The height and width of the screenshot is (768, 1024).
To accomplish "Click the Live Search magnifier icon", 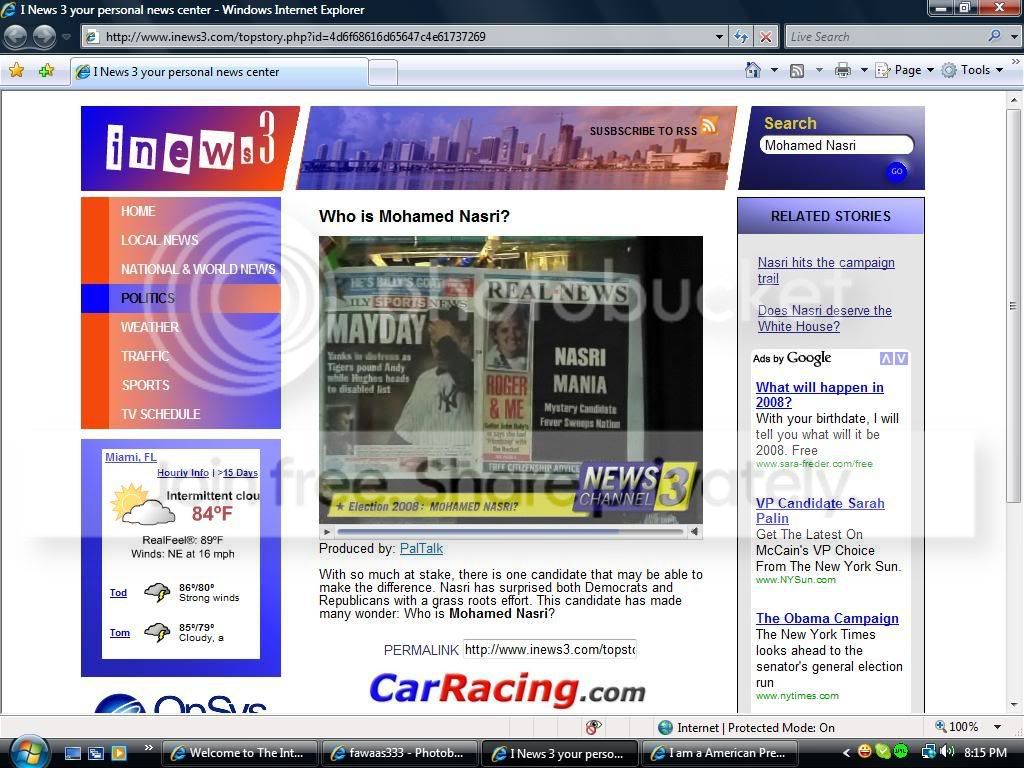I will tap(995, 36).
